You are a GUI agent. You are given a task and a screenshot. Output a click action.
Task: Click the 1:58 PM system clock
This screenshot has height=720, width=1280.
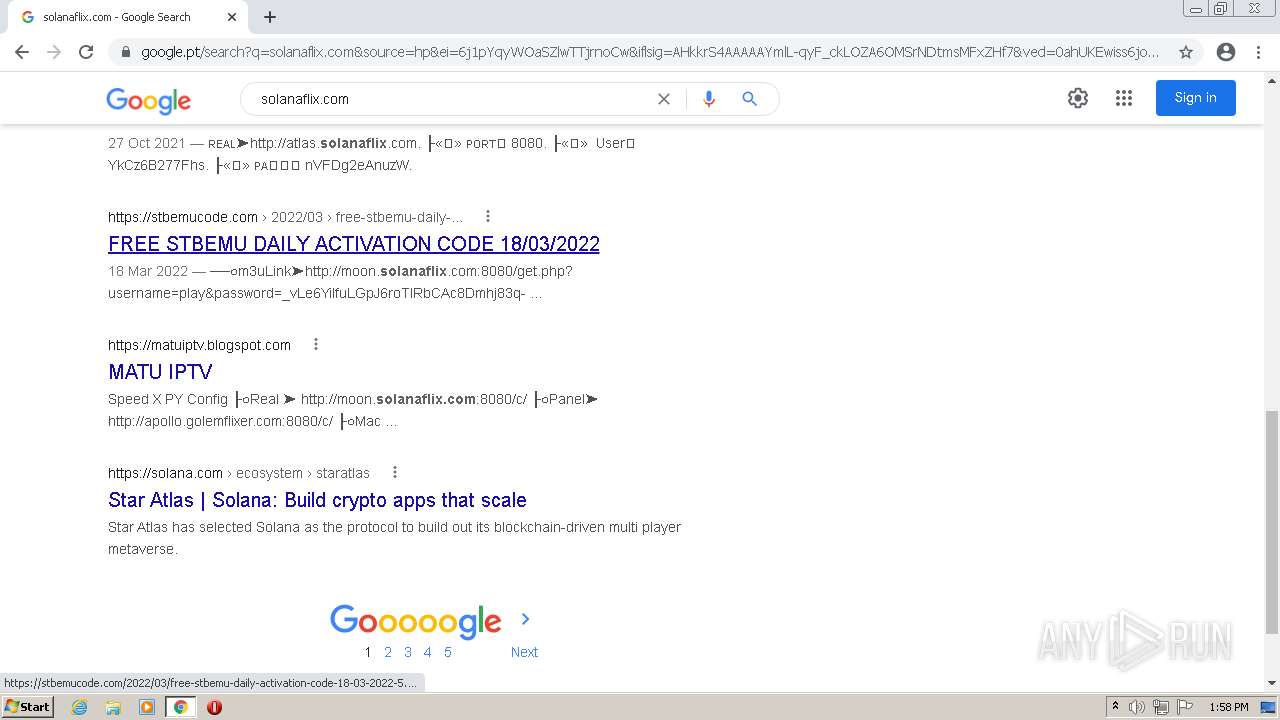coord(1228,707)
